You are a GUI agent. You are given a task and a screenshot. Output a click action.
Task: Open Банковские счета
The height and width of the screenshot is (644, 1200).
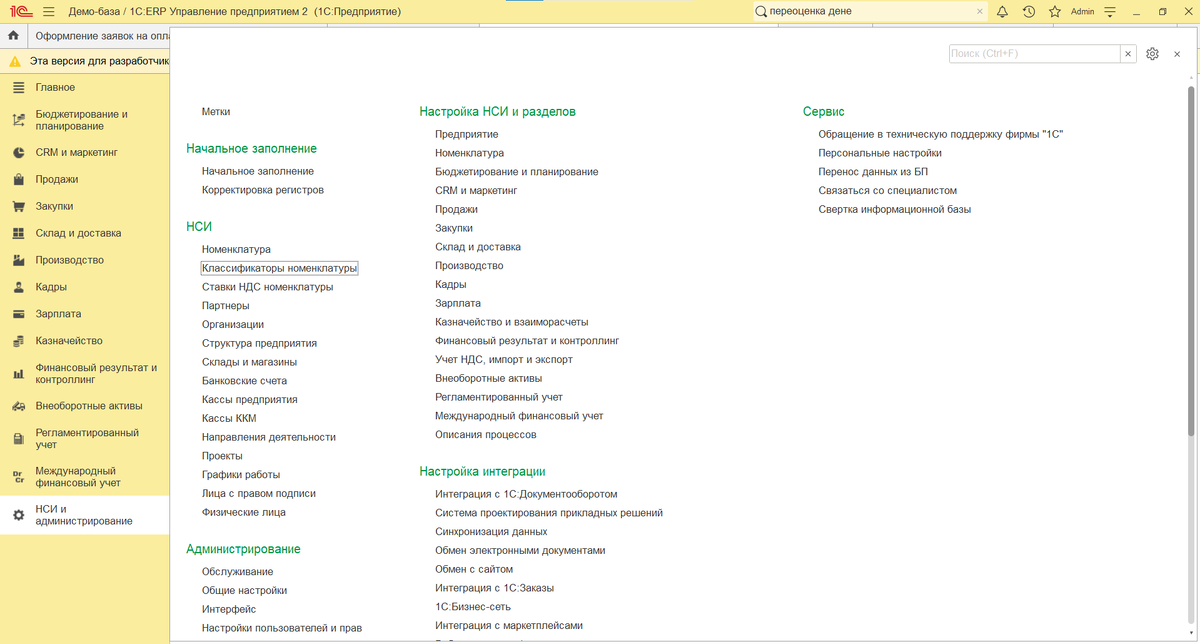[244, 381]
